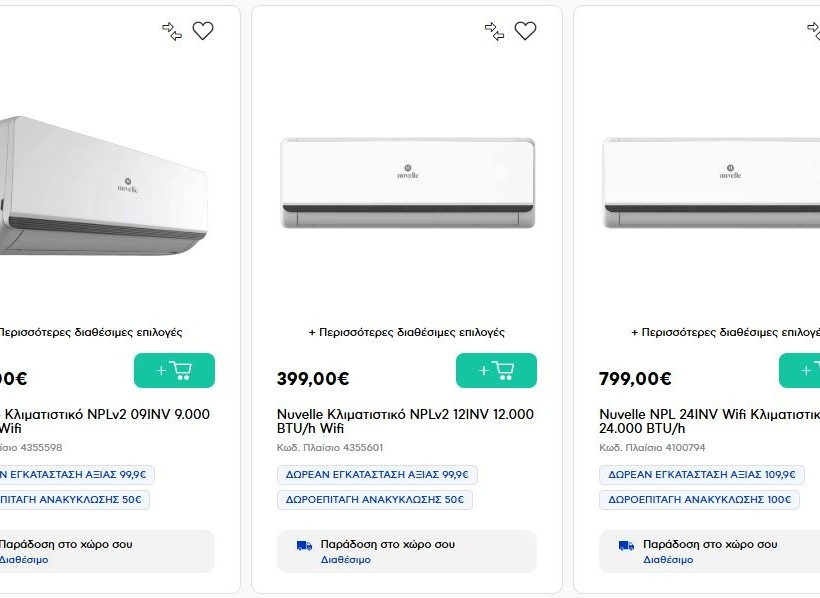Click 100€ recycling voucher badge on 24INV
The height and width of the screenshot is (598, 820).
pyautogui.click(x=699, y=500)
